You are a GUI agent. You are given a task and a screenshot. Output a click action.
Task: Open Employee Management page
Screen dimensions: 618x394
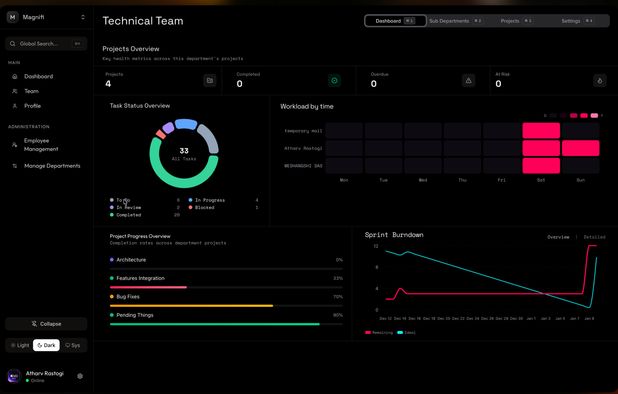[41, 145]
